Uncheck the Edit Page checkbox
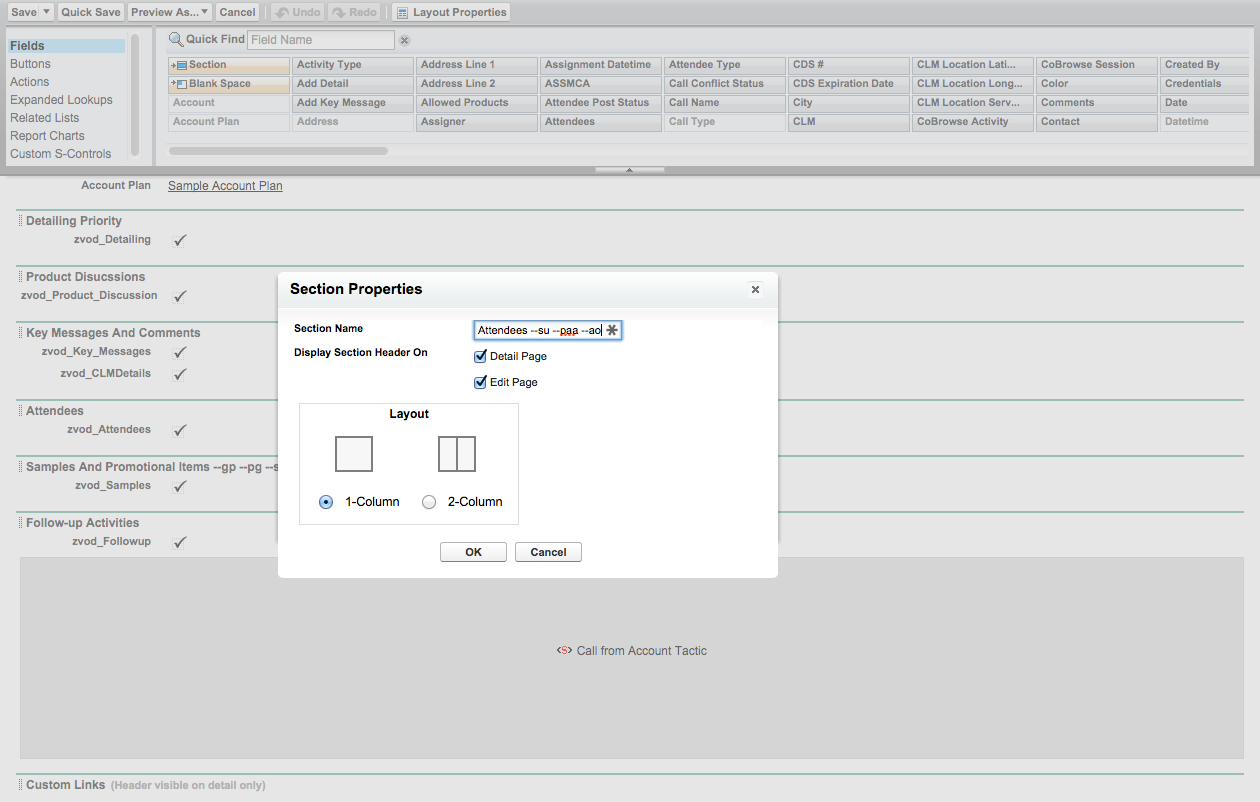 [x=481, y=382]
